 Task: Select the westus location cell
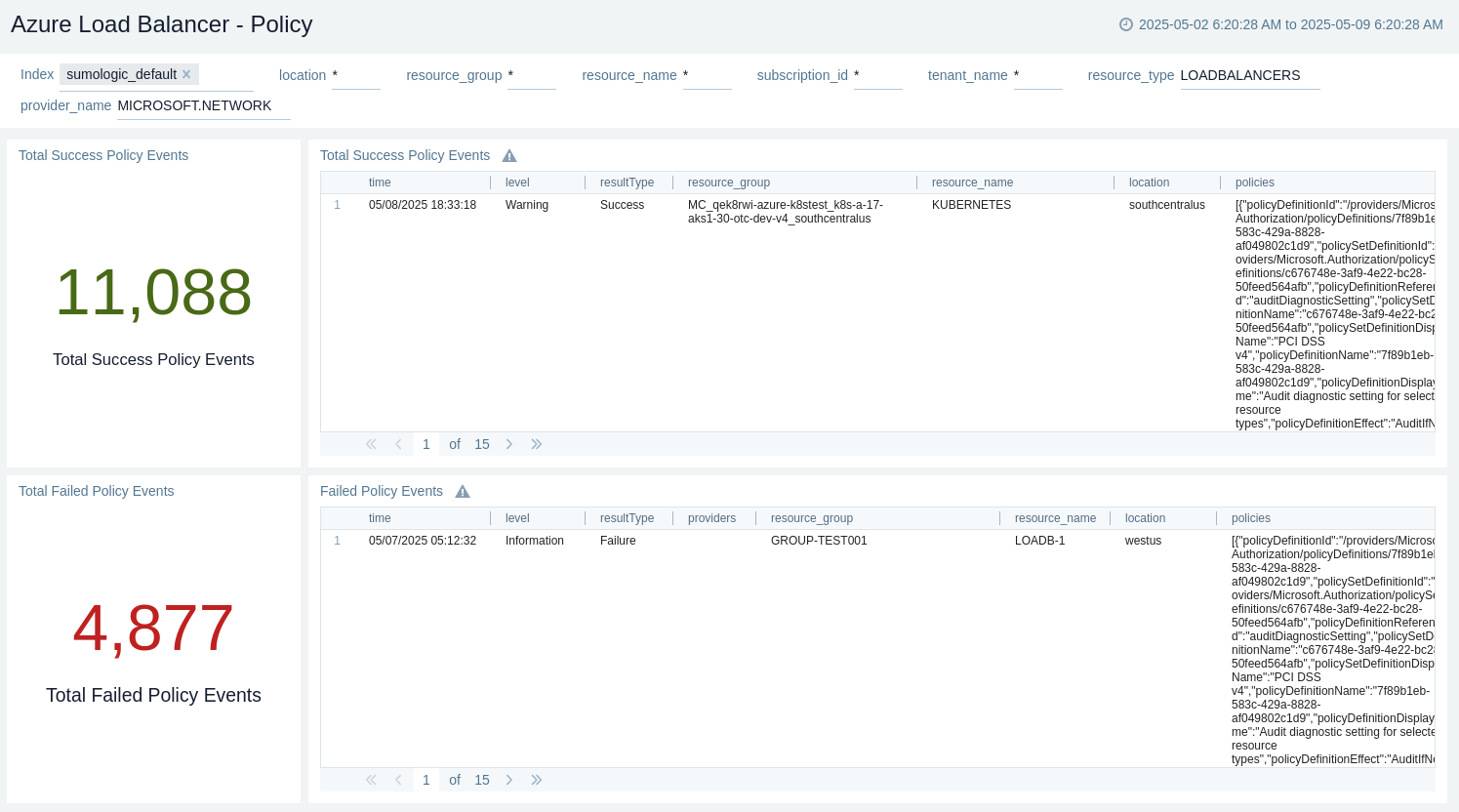coord(1144,541)
